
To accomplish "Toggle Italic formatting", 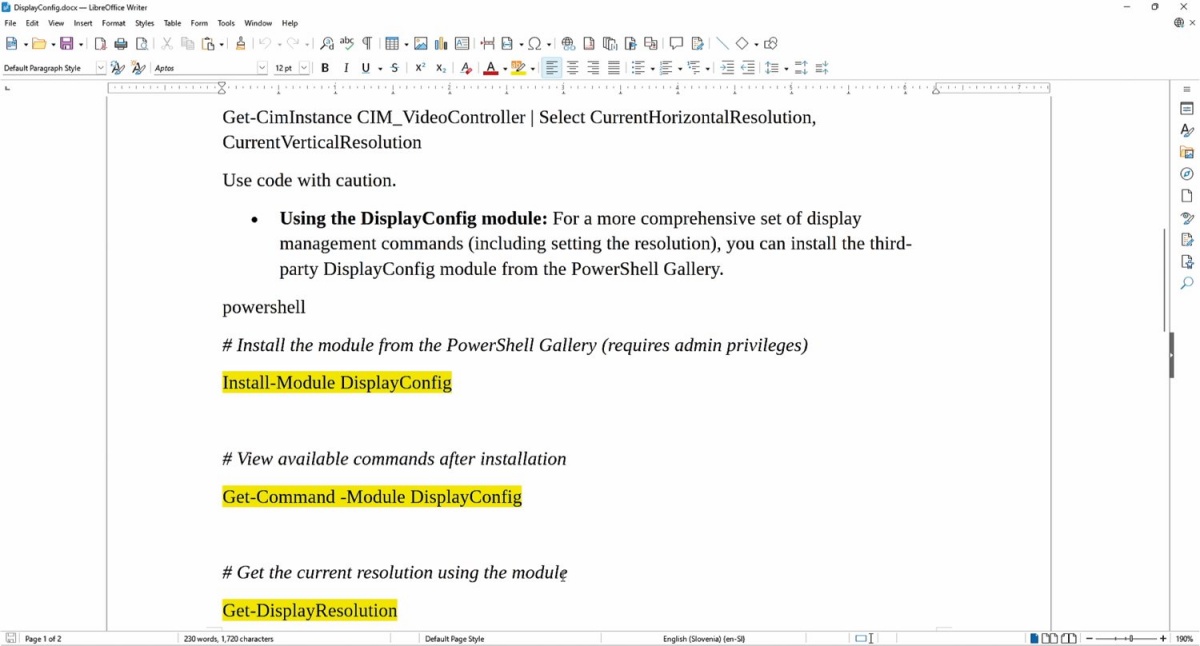I will pos(346,68).
